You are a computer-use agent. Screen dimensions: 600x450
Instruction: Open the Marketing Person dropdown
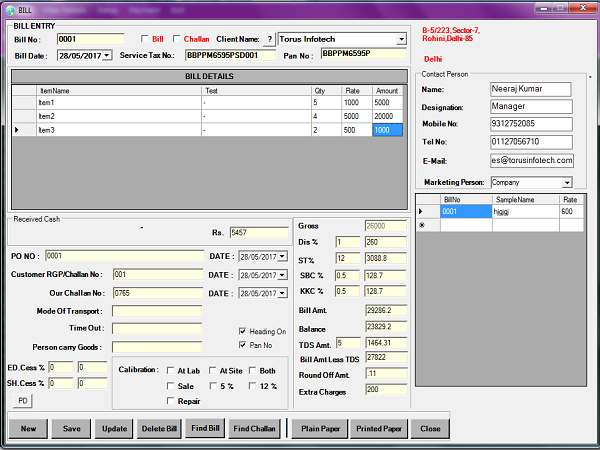coord(567,183)
